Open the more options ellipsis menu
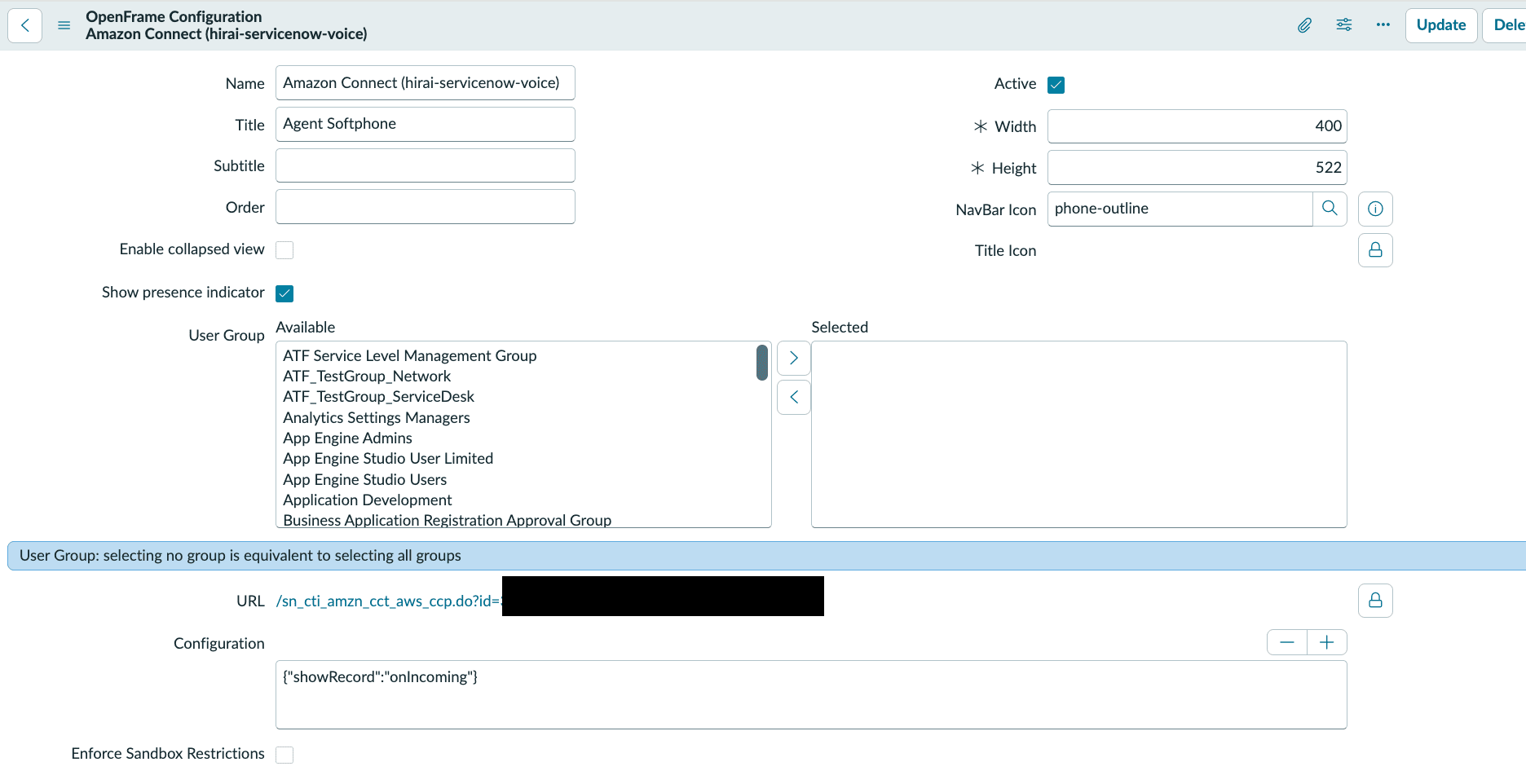The image size is (1526, 784). (x=1383, y=25)
